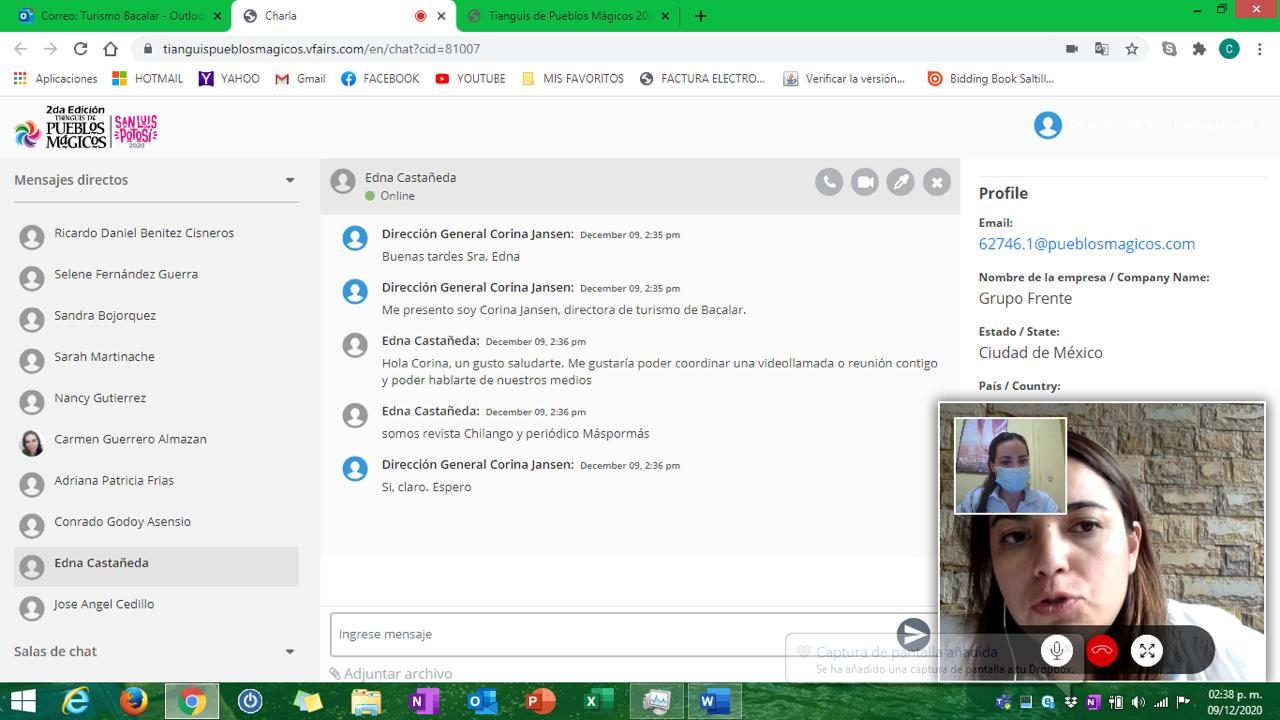Open the profile email address link
Viewport: 1280px width, 720px height.
(x=1086, y=244)
